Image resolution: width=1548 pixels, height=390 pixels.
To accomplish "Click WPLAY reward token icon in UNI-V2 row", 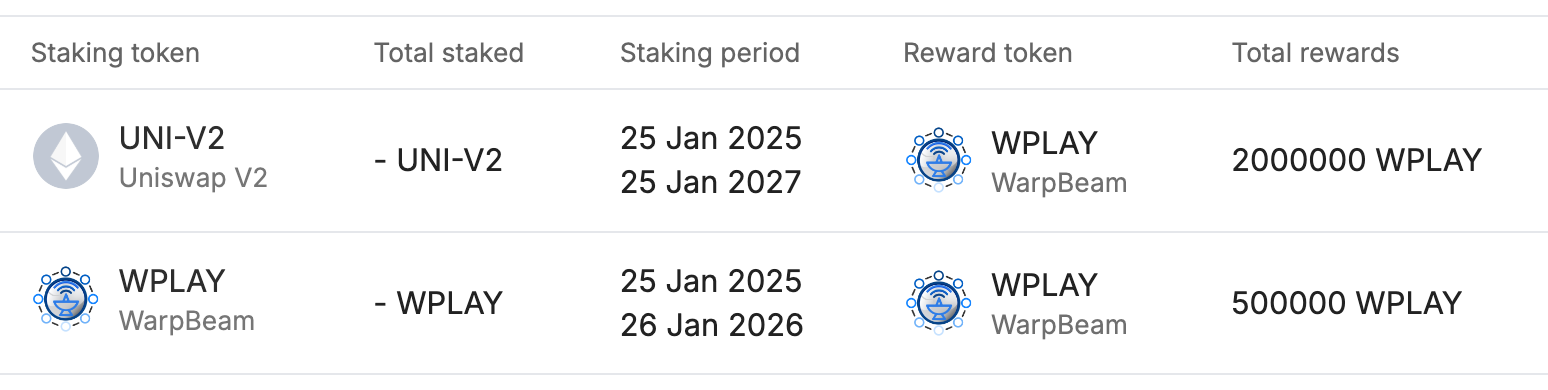I will 938,159.
